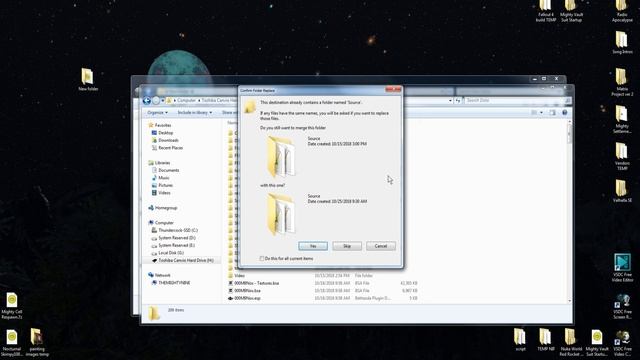Open Valhalla SE desktop folder
Viewport: 640px width, 360px height.
point(622,191)
